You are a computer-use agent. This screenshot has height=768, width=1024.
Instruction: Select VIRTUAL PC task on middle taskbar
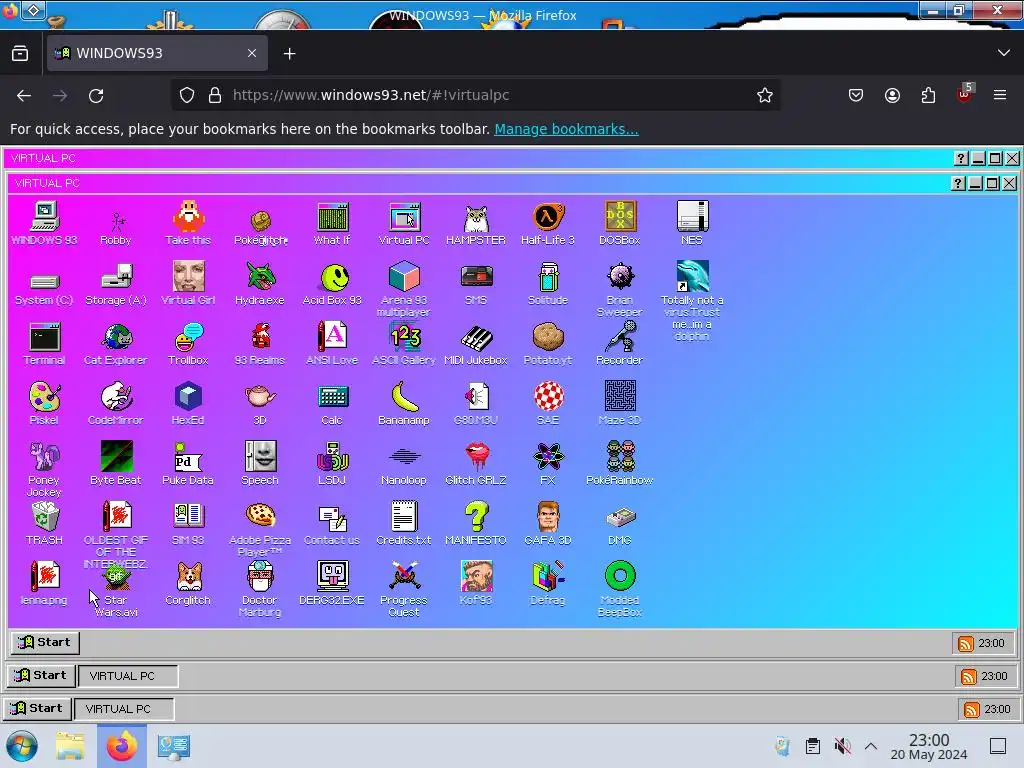pyautogui.click(x=127, y=676)
